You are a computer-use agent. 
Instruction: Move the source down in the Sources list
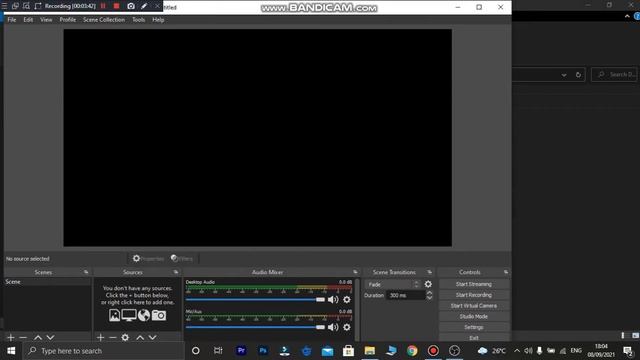pos(152,338)
